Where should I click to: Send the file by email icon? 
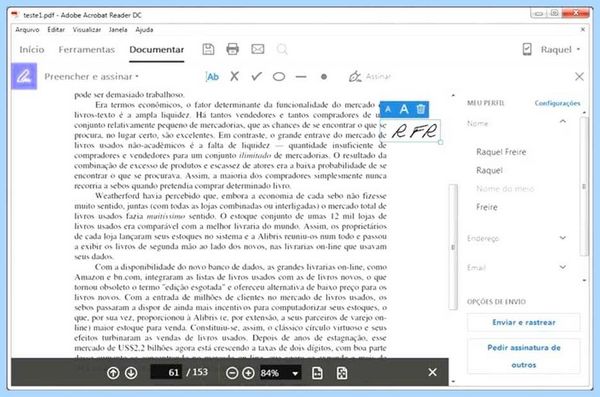[258, 49]
